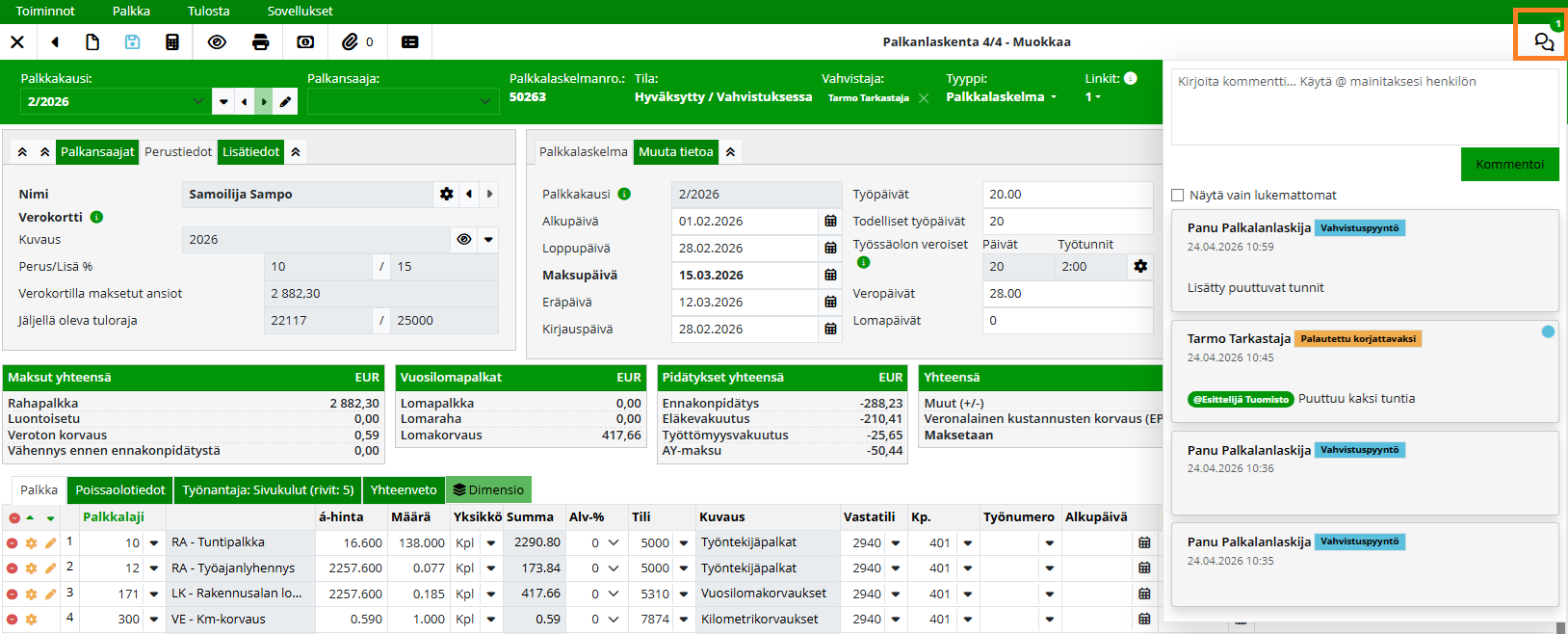1568x634 pixels.
Task: Expand the empty Palkansaaja dropdown
Action: 484,101
